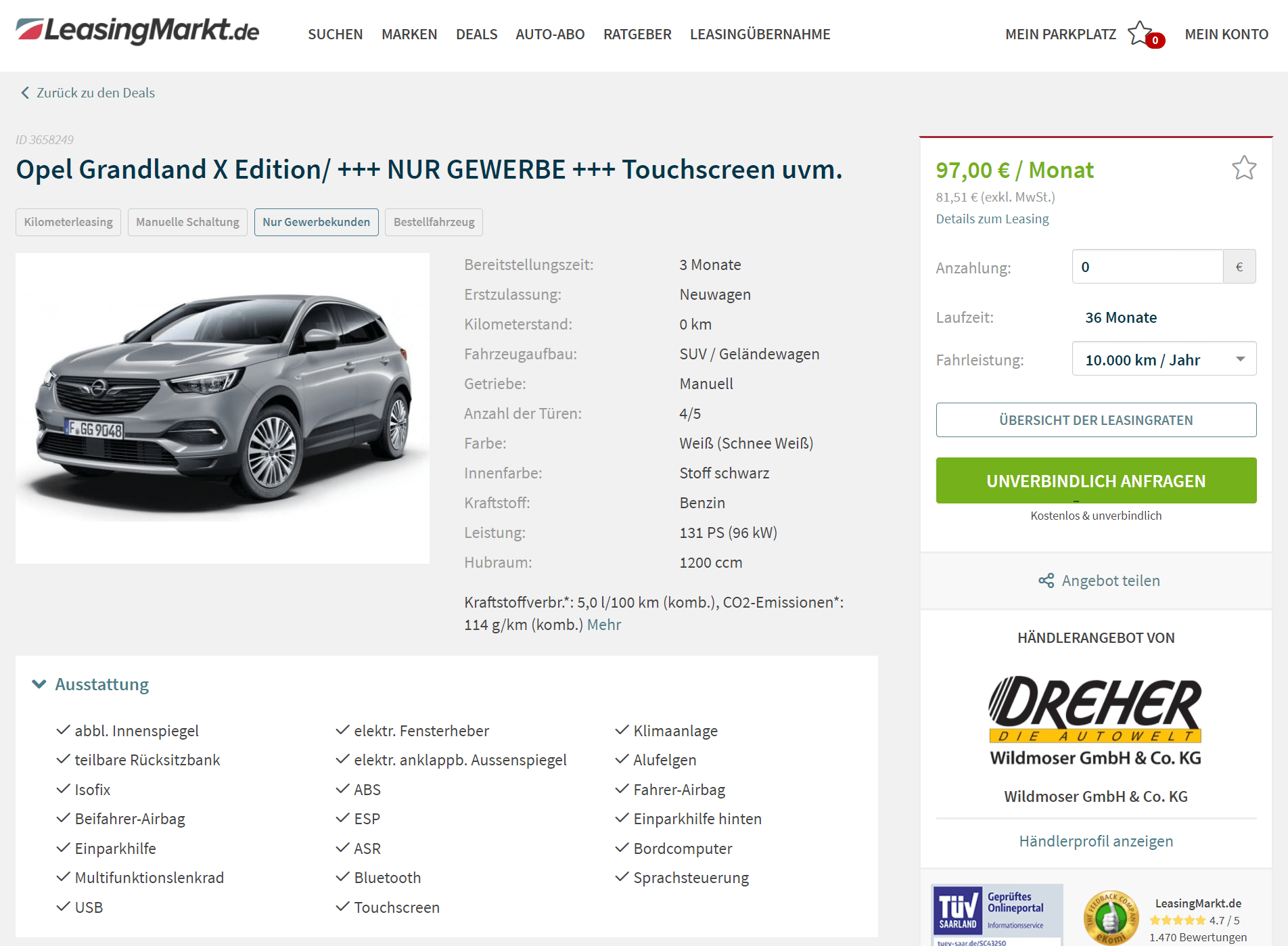
Task: Open the AUTO-ABO menu item
Action: (x=550, y=34)
